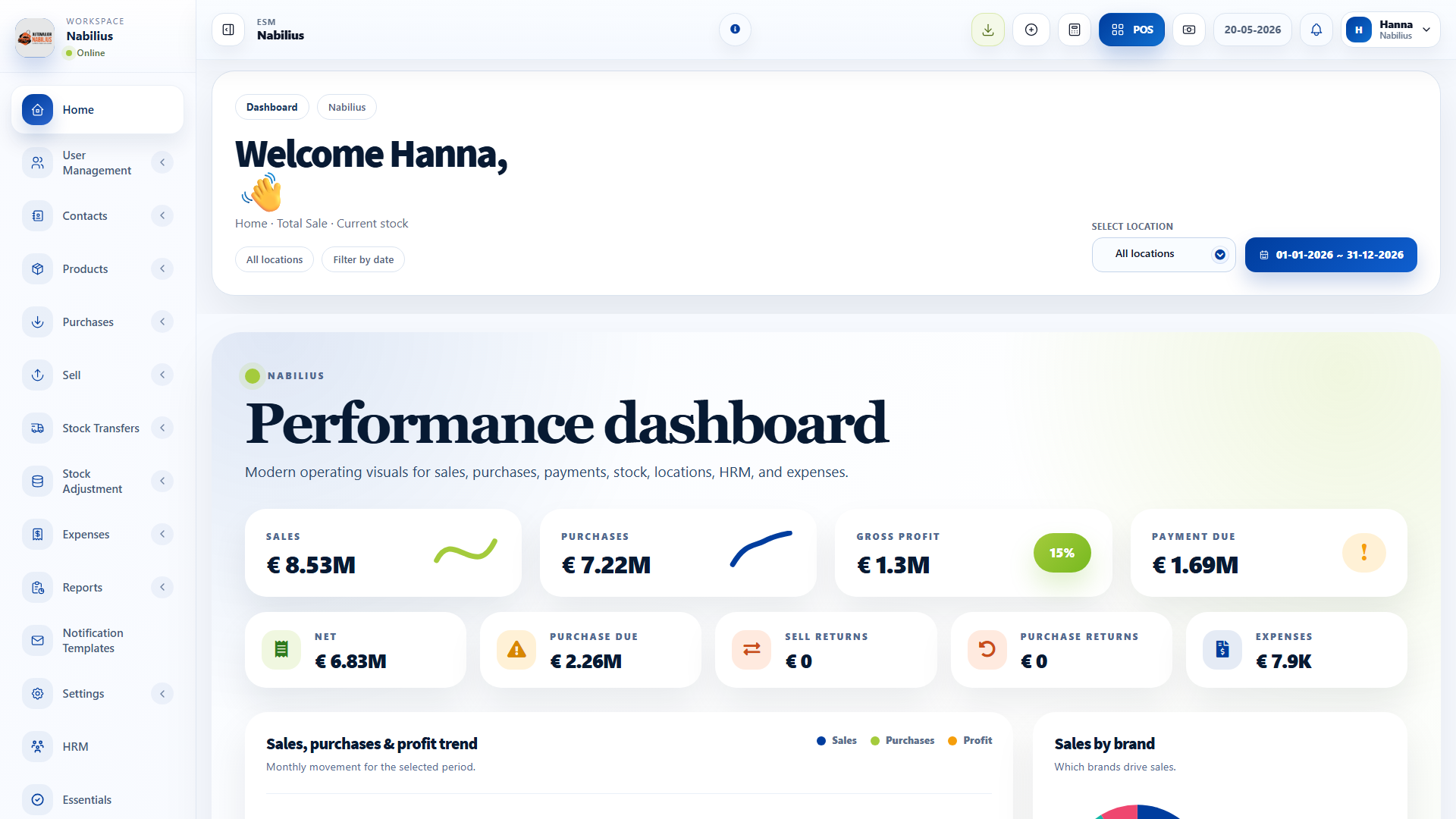Viewport: 1456px width, 819px height.
Task: Click the Filter by date pill
Action: pyautogui.click(x=363, y=260)
